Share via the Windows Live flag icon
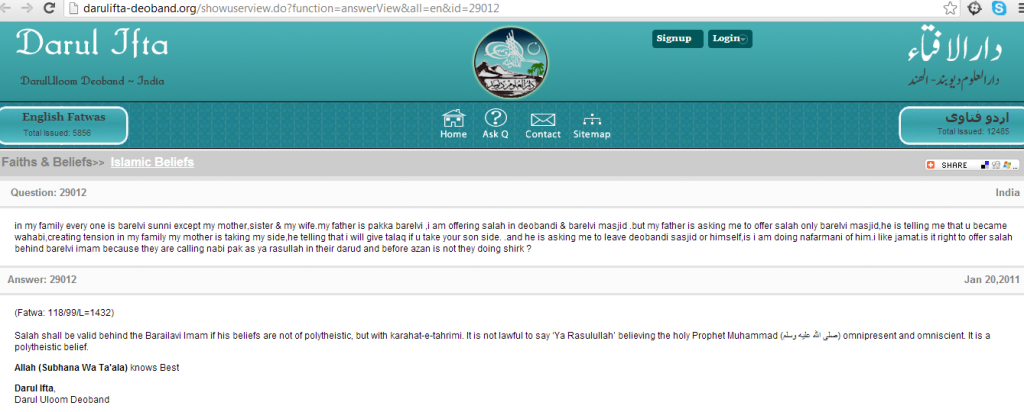This screenshot has height=412, width=1024. 1006,165
